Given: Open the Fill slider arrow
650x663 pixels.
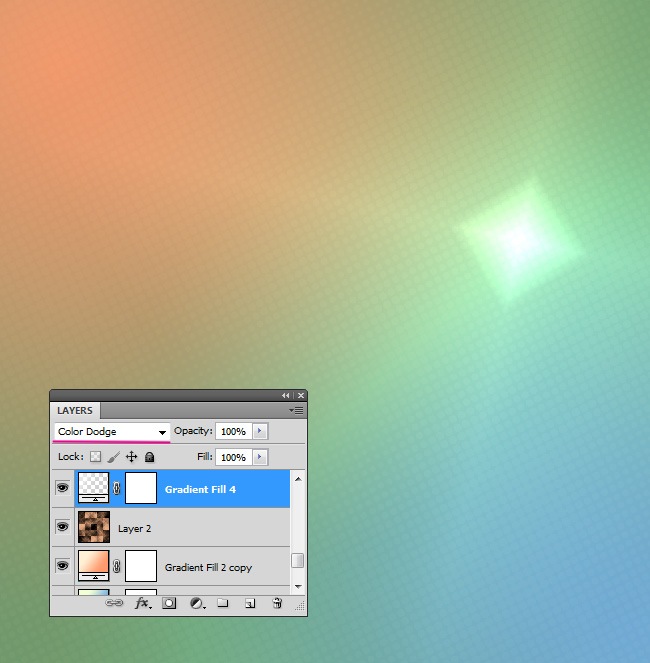Looking at the screenshot, I should 260,457.
